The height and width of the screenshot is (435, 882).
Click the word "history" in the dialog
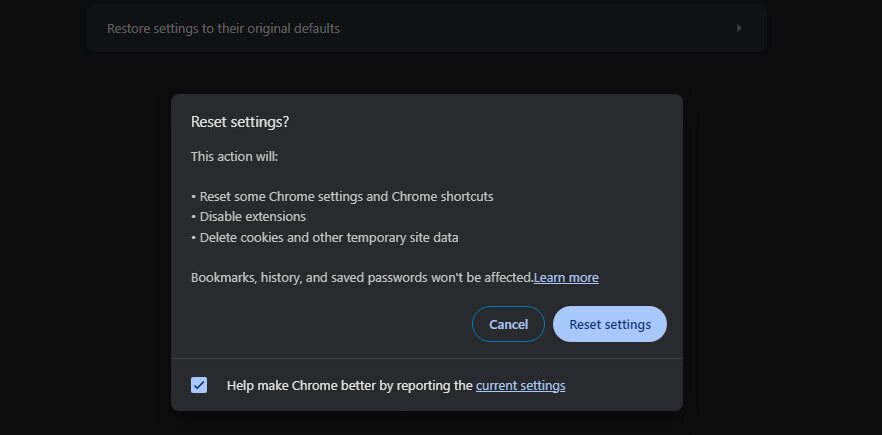pyautogui.click(x=282, y=277)
